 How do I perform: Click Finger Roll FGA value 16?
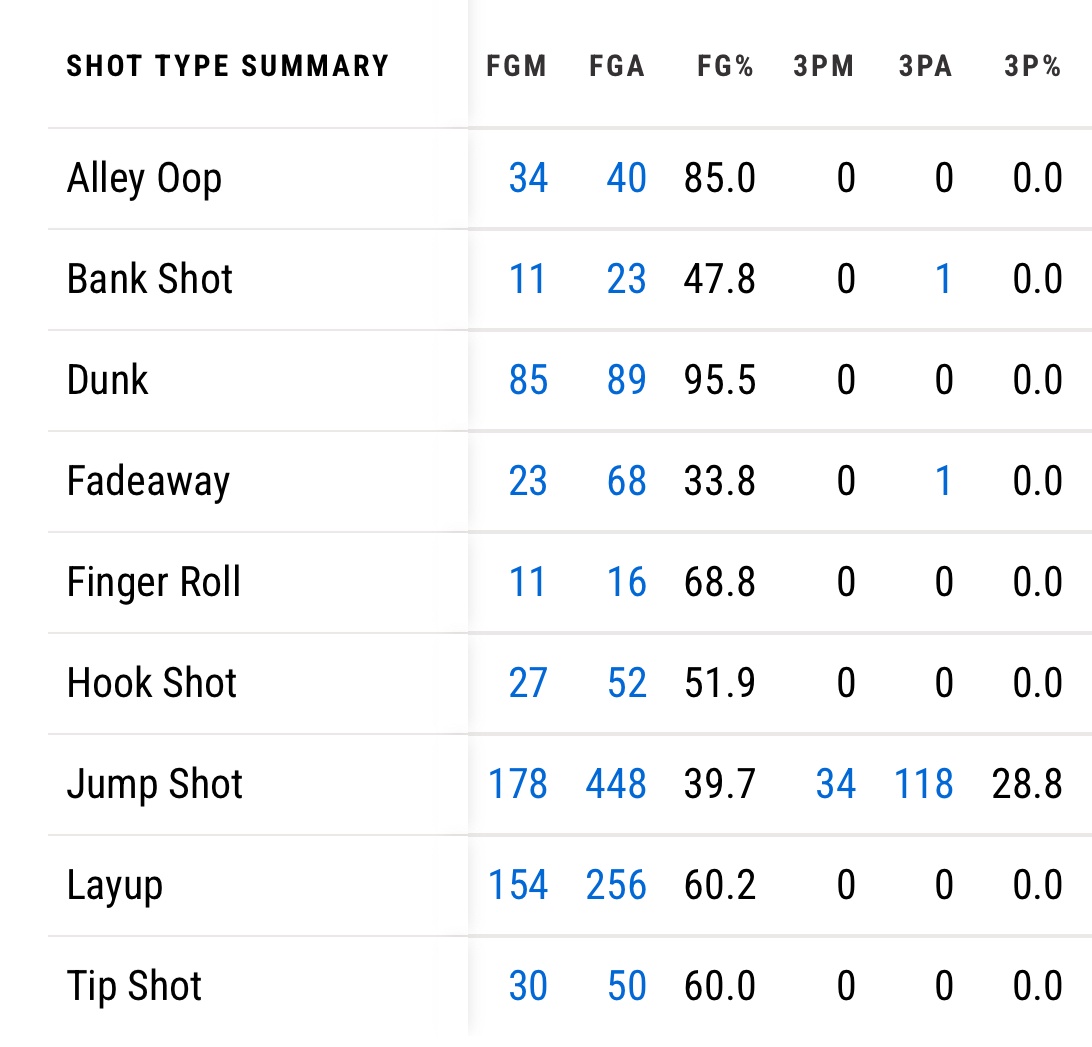pyautogui.click(x=626, y=583)
